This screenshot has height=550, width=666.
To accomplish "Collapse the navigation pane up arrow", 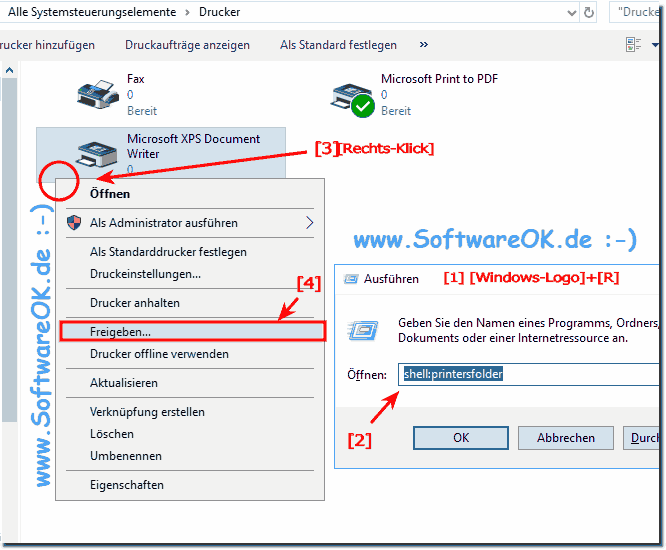I will tap(9, 70).
